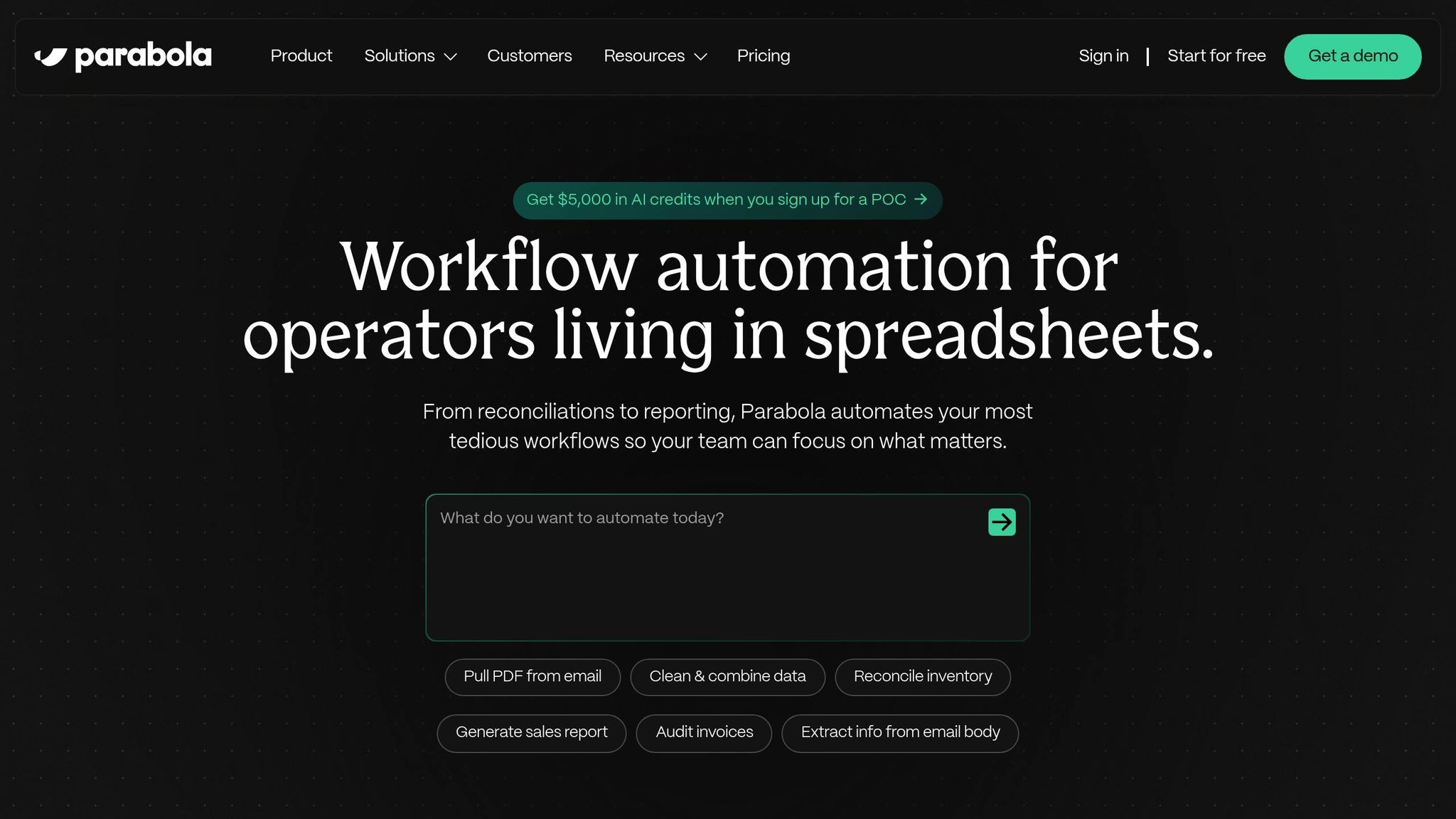1456x819 pixels.
Task: Select the Clean & combine data chip
Action: [x=727, y=677]
